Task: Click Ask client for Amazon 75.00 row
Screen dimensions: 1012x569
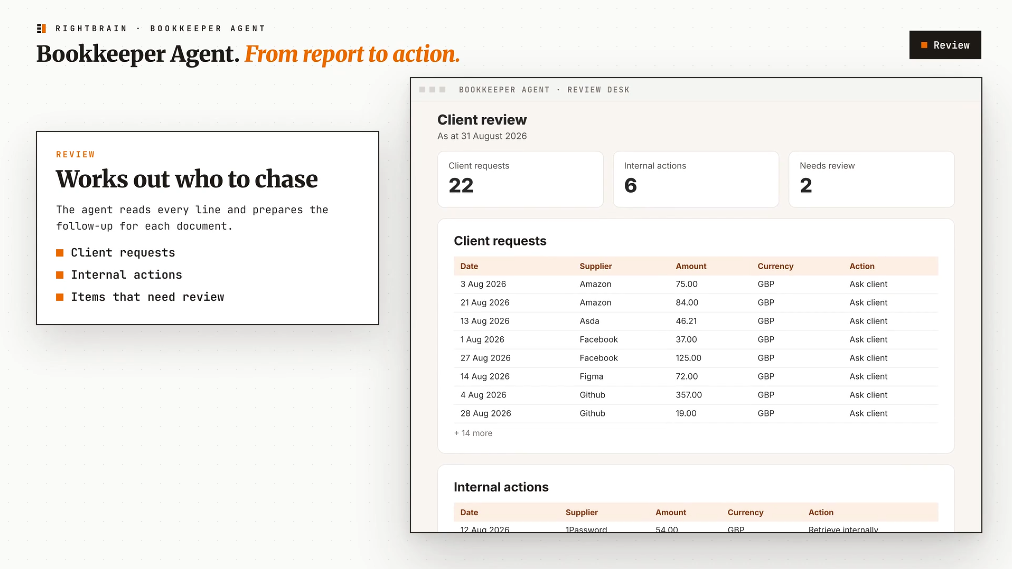Action: tap(868, 284)
